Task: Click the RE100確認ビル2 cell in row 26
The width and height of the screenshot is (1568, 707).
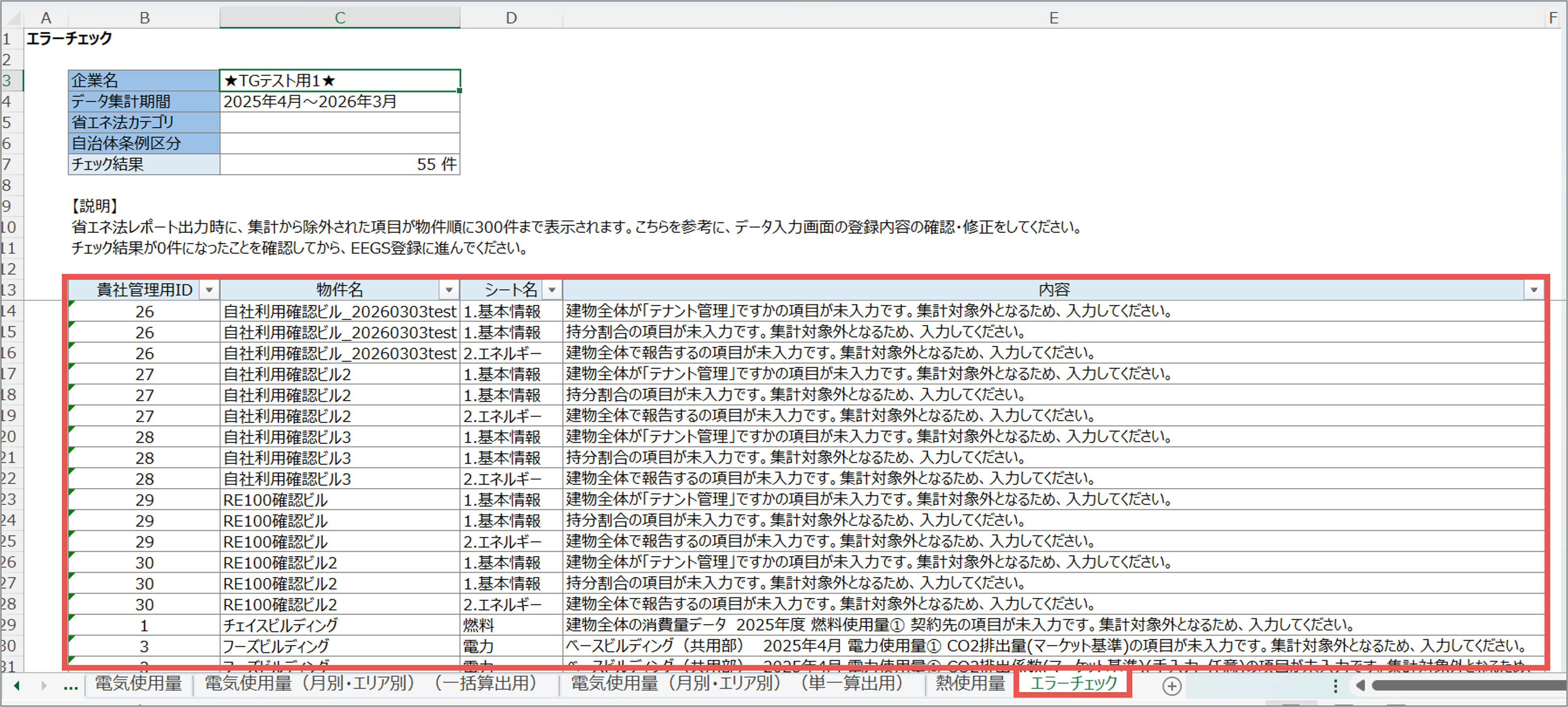Action: tap(339, 562)
